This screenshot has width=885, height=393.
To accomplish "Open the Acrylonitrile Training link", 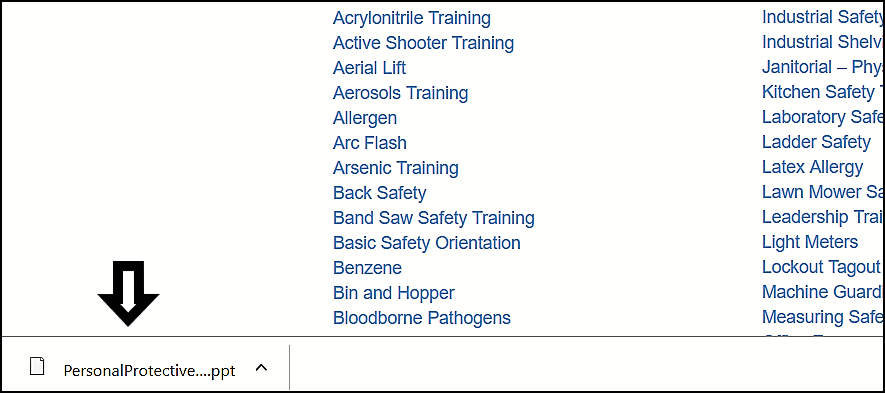I will [x=411, y=18].
